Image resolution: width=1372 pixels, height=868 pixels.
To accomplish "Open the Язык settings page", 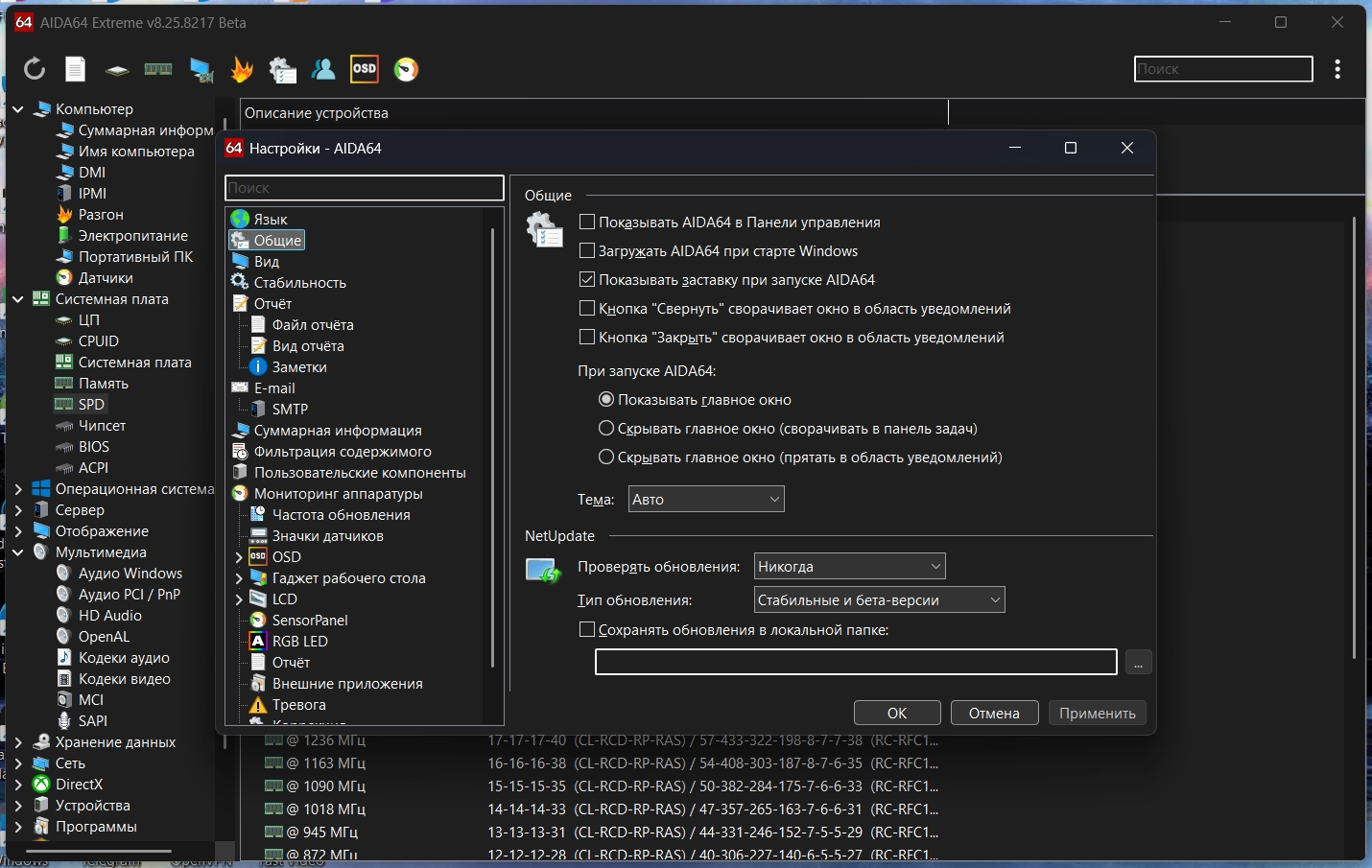I will click(271, 220).
